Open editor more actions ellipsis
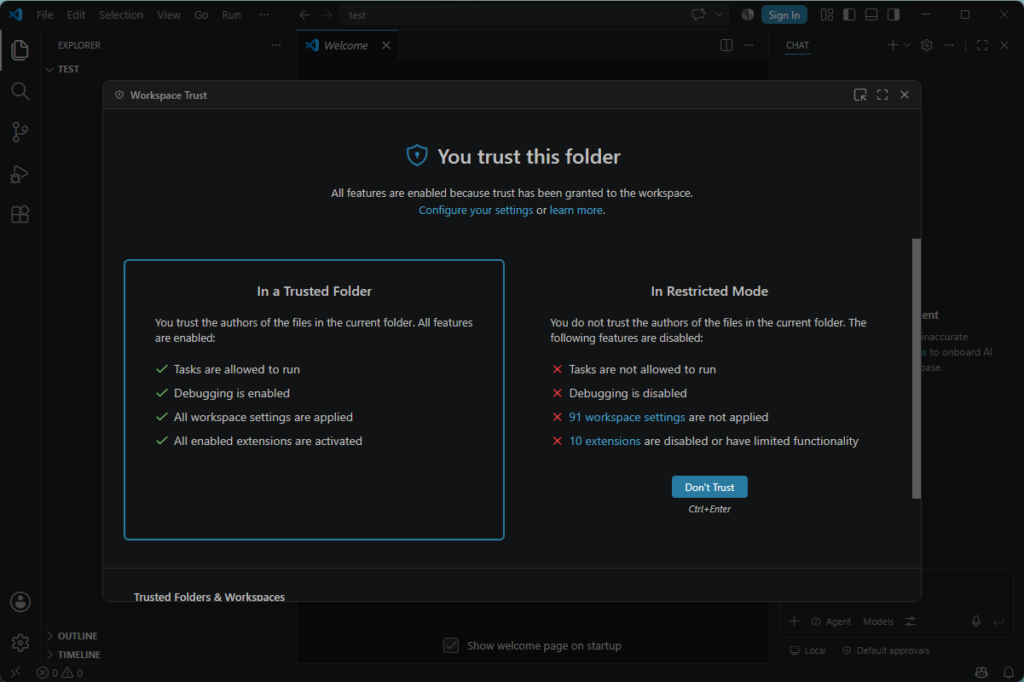 click(x=748, y=45)
